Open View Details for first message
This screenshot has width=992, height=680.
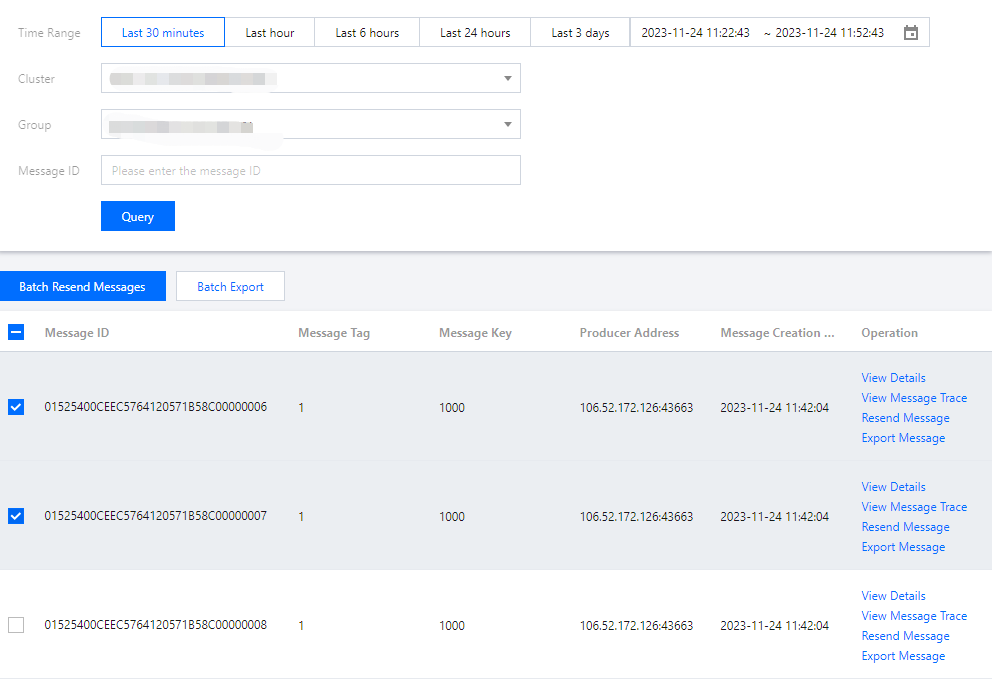pyautogui.click(x=893, y=378)
